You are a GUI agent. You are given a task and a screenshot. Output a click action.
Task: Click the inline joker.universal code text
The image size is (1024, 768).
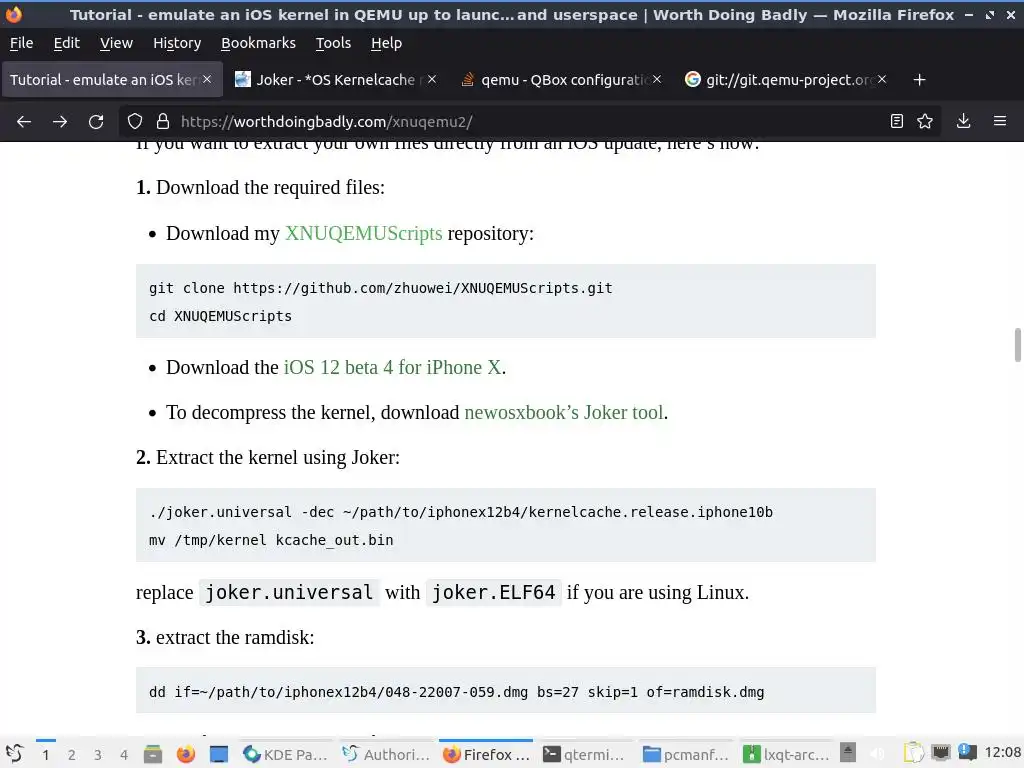click(289, 592)
